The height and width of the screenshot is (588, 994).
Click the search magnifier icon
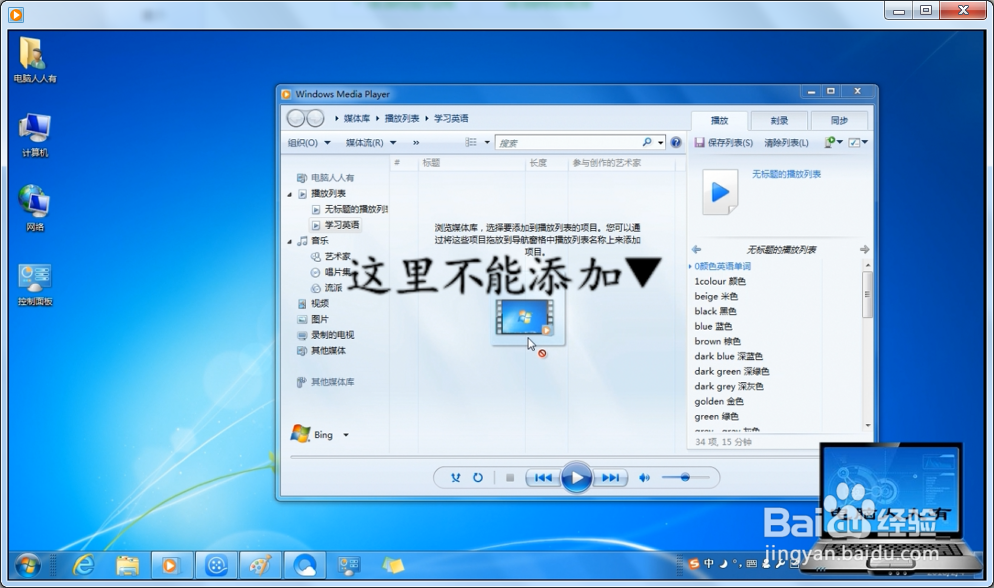click(647, 143)
